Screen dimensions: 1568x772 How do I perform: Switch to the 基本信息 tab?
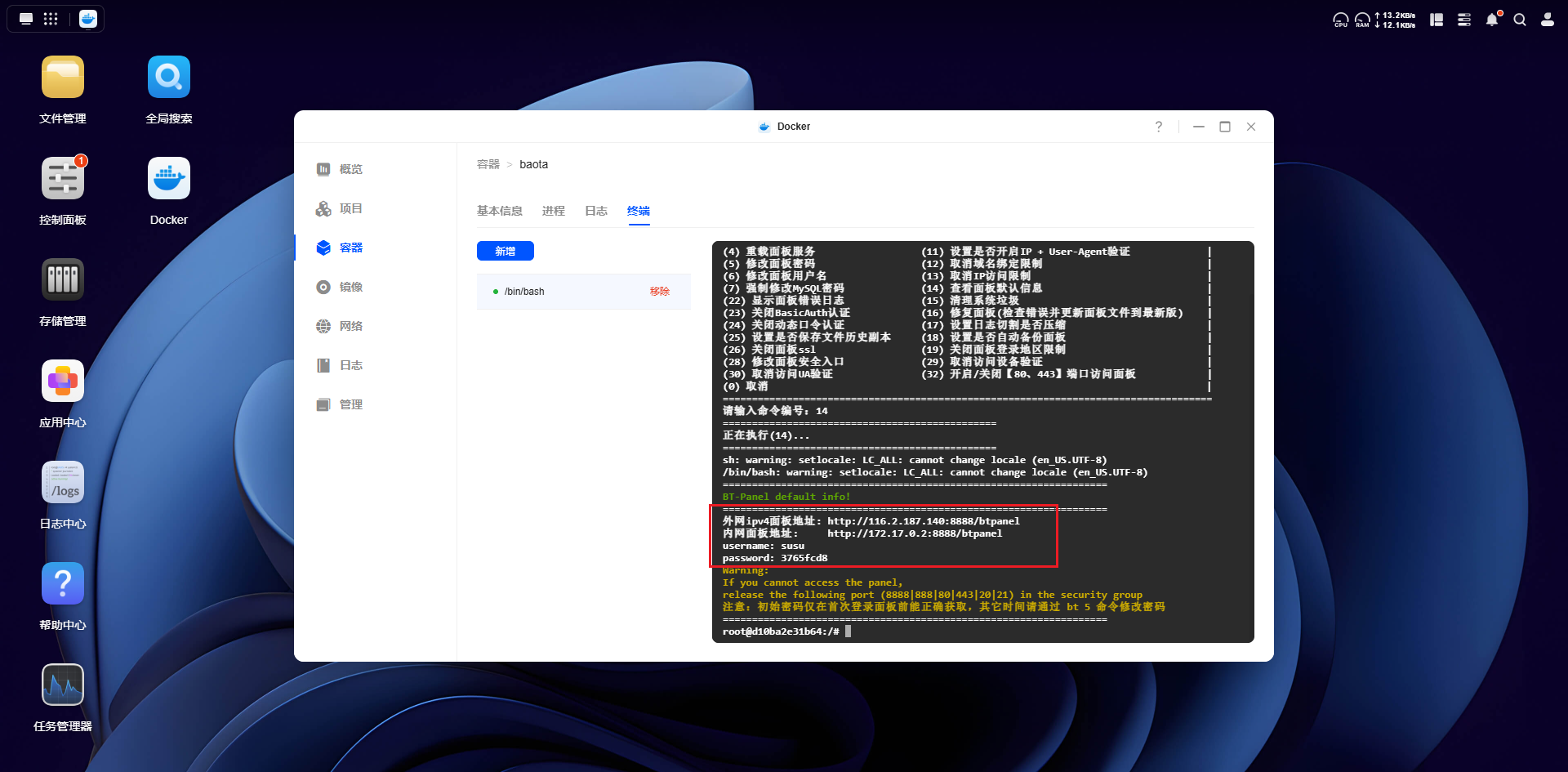pyautogui.click(x=499, y=211)
